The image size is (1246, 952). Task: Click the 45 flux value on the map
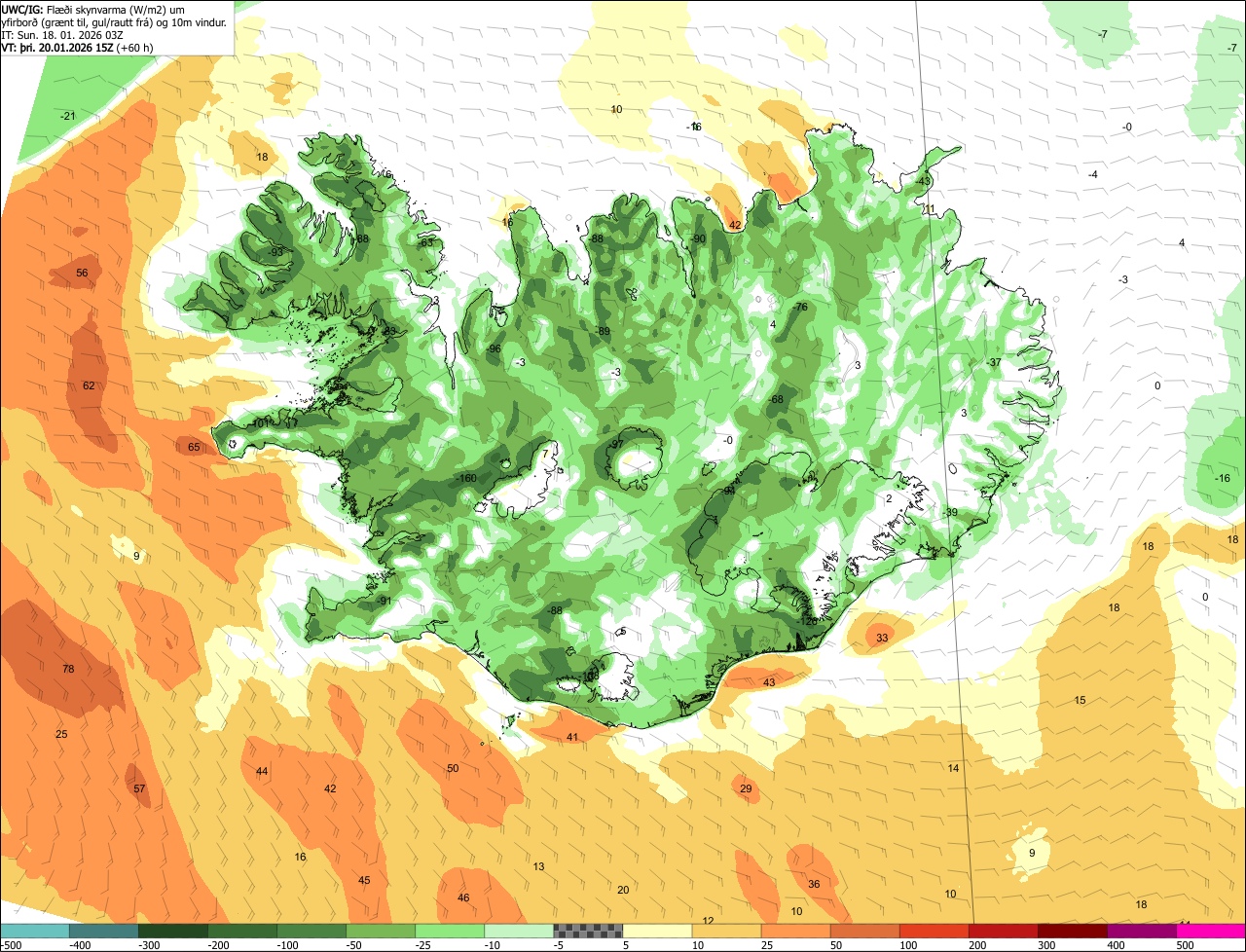point(364,880)
